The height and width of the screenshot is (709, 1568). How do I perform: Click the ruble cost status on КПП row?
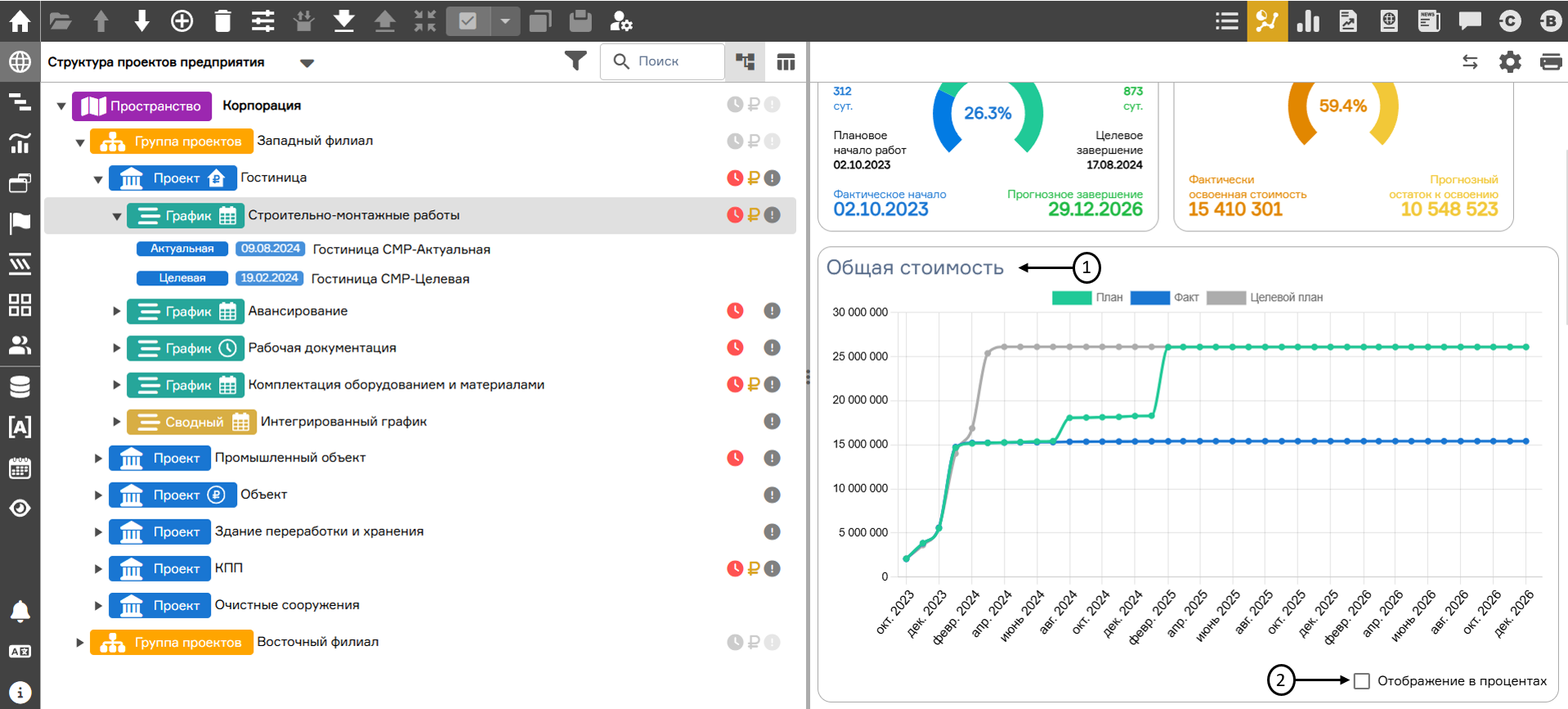754,568
